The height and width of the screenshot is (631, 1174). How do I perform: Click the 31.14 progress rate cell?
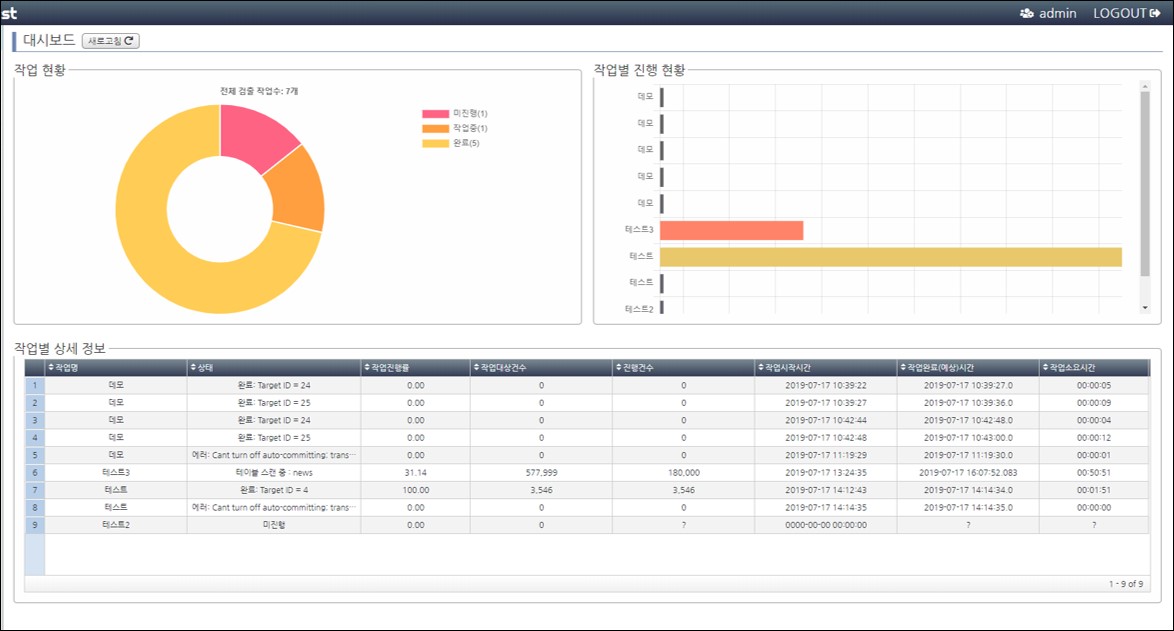(x=416, y=473)
